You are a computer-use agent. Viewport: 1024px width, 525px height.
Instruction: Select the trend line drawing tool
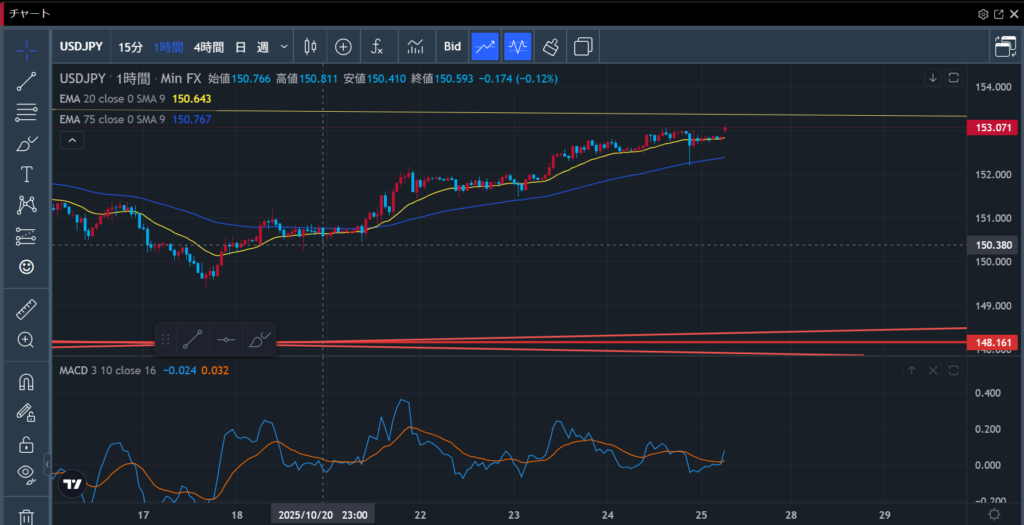(27, 82)
